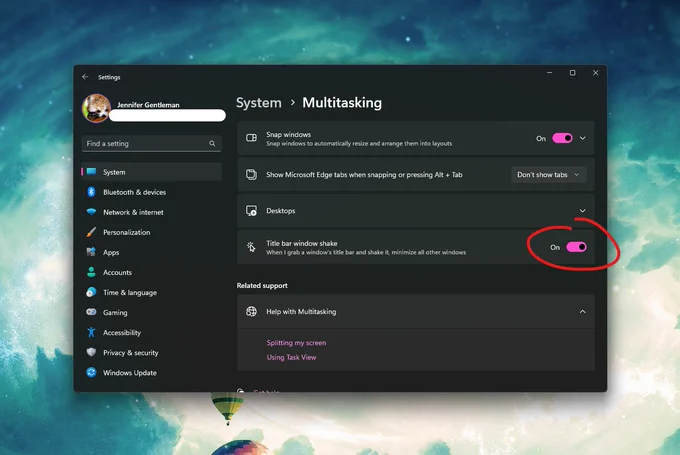The height and width of the screenshot is (455, 680).
Task: Click the Title bar window shake icon
Action: coord(252,247)
